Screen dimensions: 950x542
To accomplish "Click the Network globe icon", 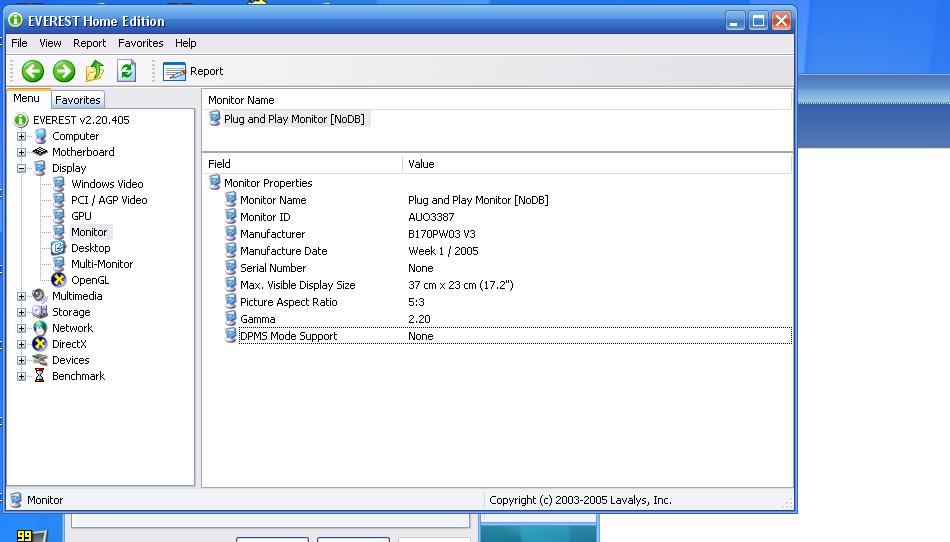I will (x=40, y=328).
